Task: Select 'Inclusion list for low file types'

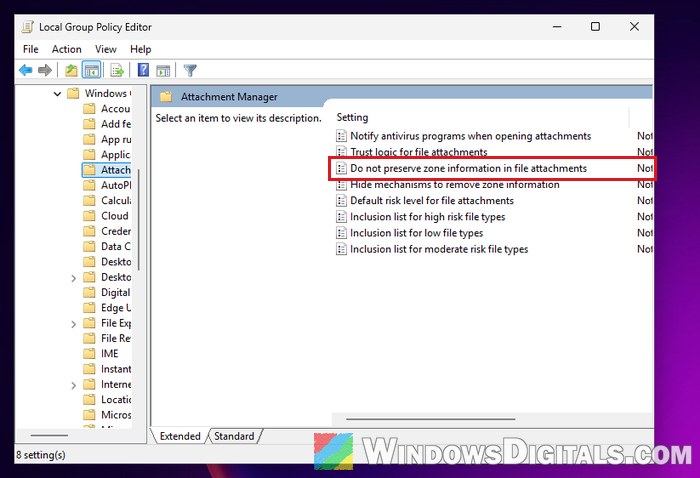Action: 417,233
